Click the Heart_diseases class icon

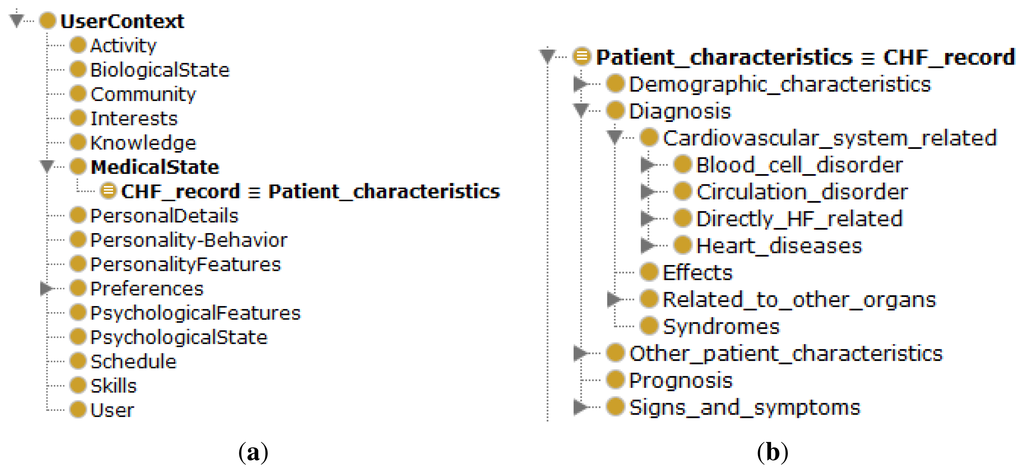[x=685, y=245]
